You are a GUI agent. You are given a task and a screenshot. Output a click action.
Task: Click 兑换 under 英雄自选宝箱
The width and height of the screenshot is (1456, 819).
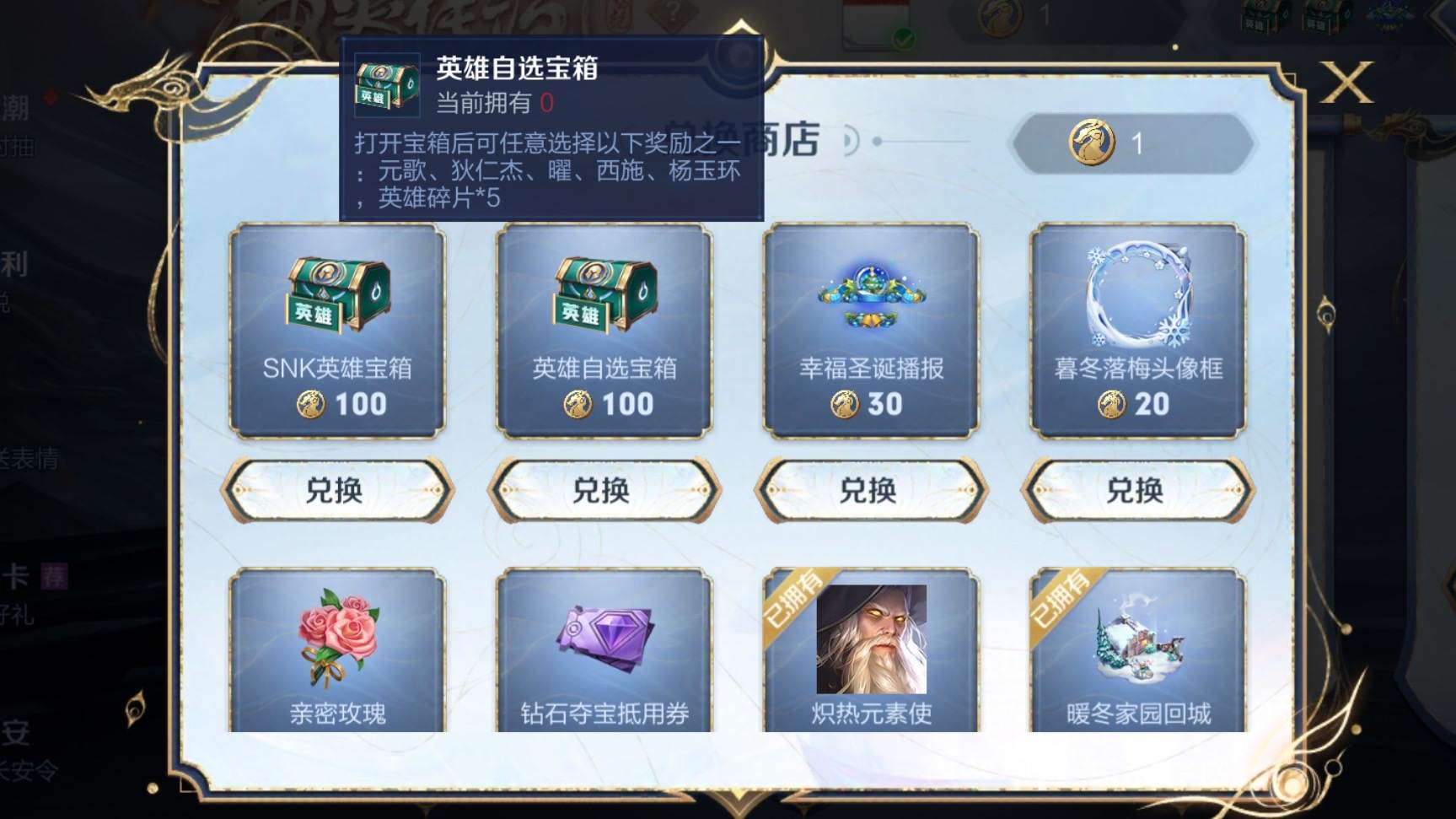pos(604,490)
